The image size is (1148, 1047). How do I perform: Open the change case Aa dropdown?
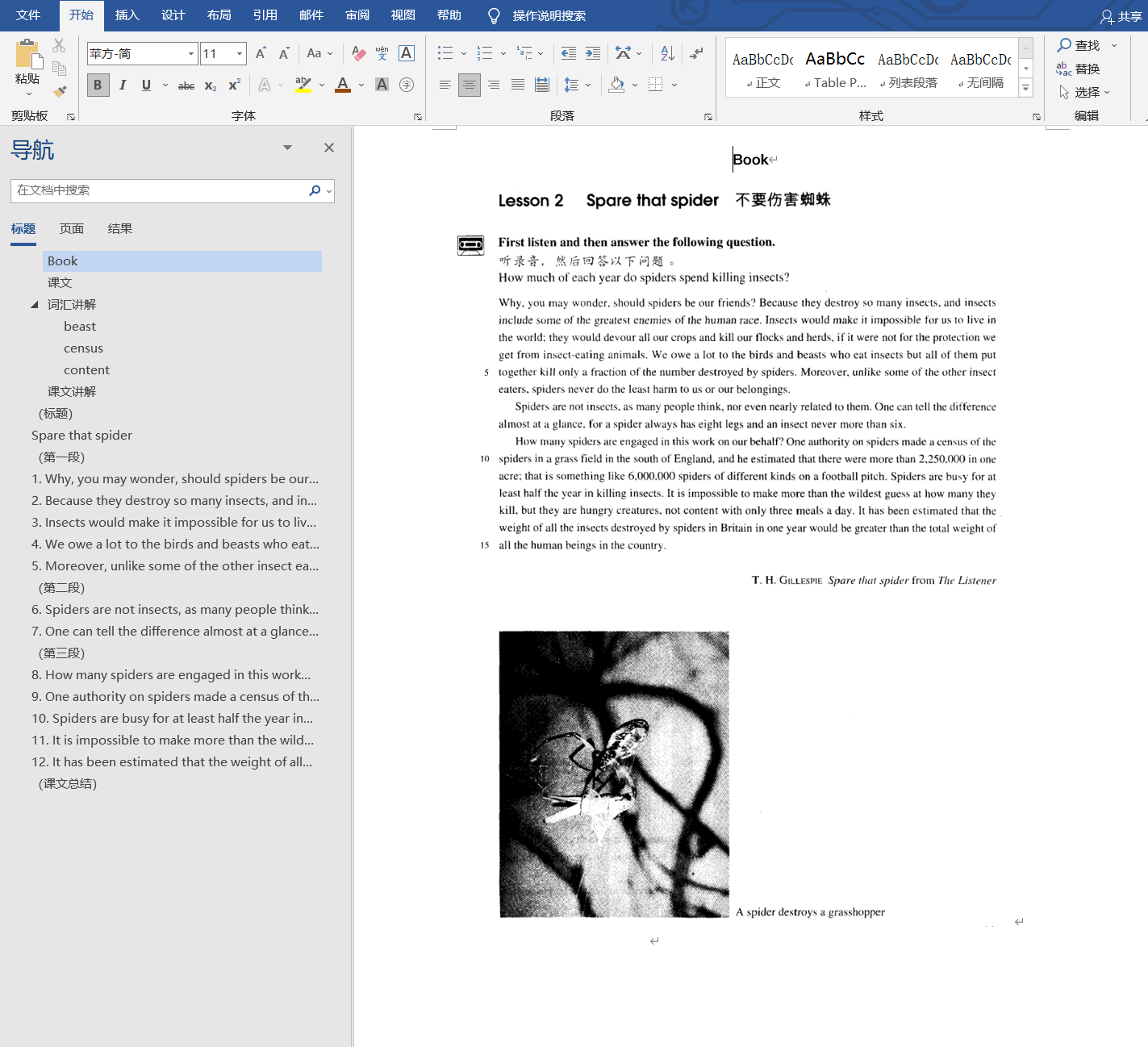point(320,53)
